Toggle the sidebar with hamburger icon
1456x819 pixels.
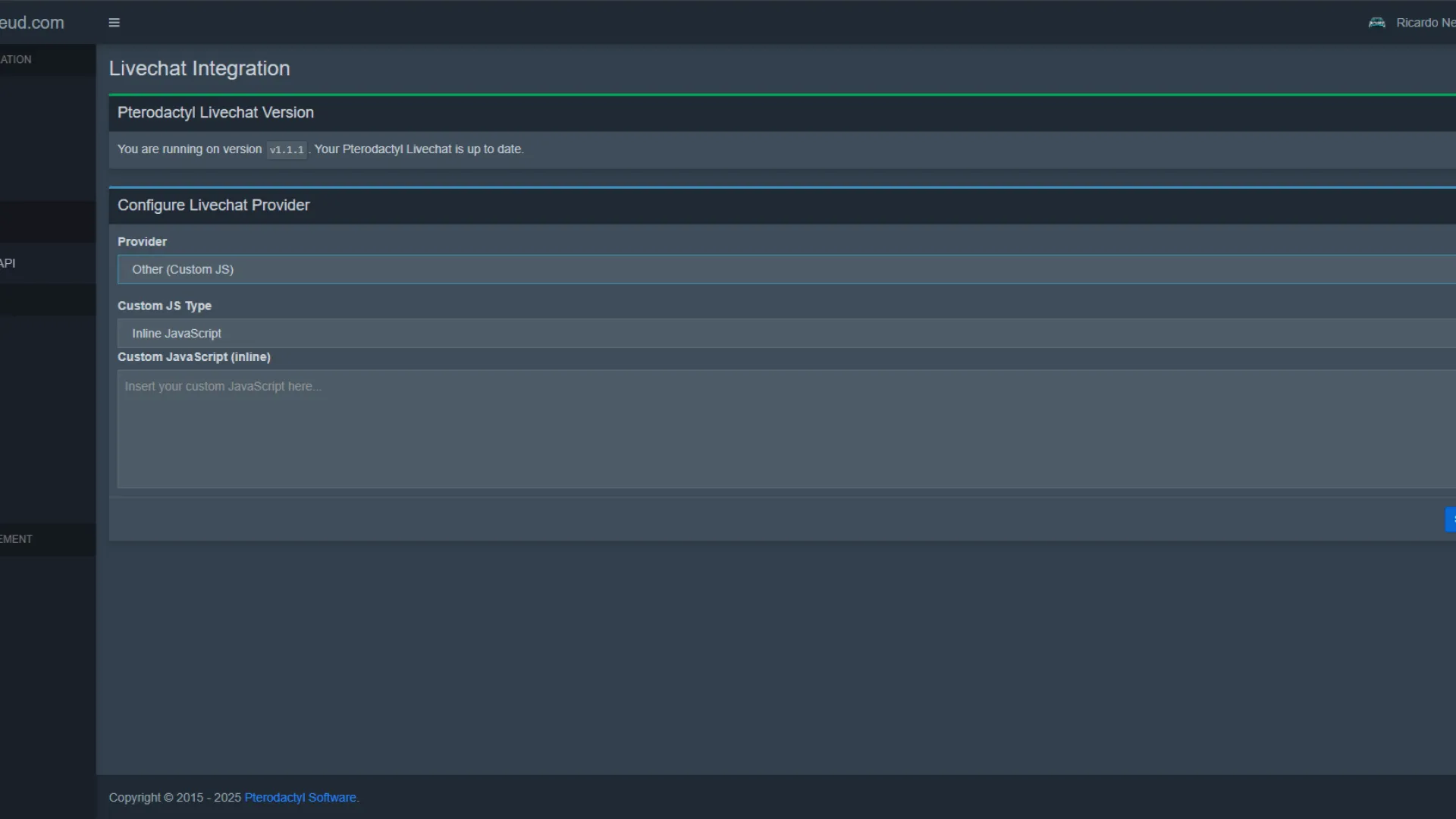click(114, 23)
